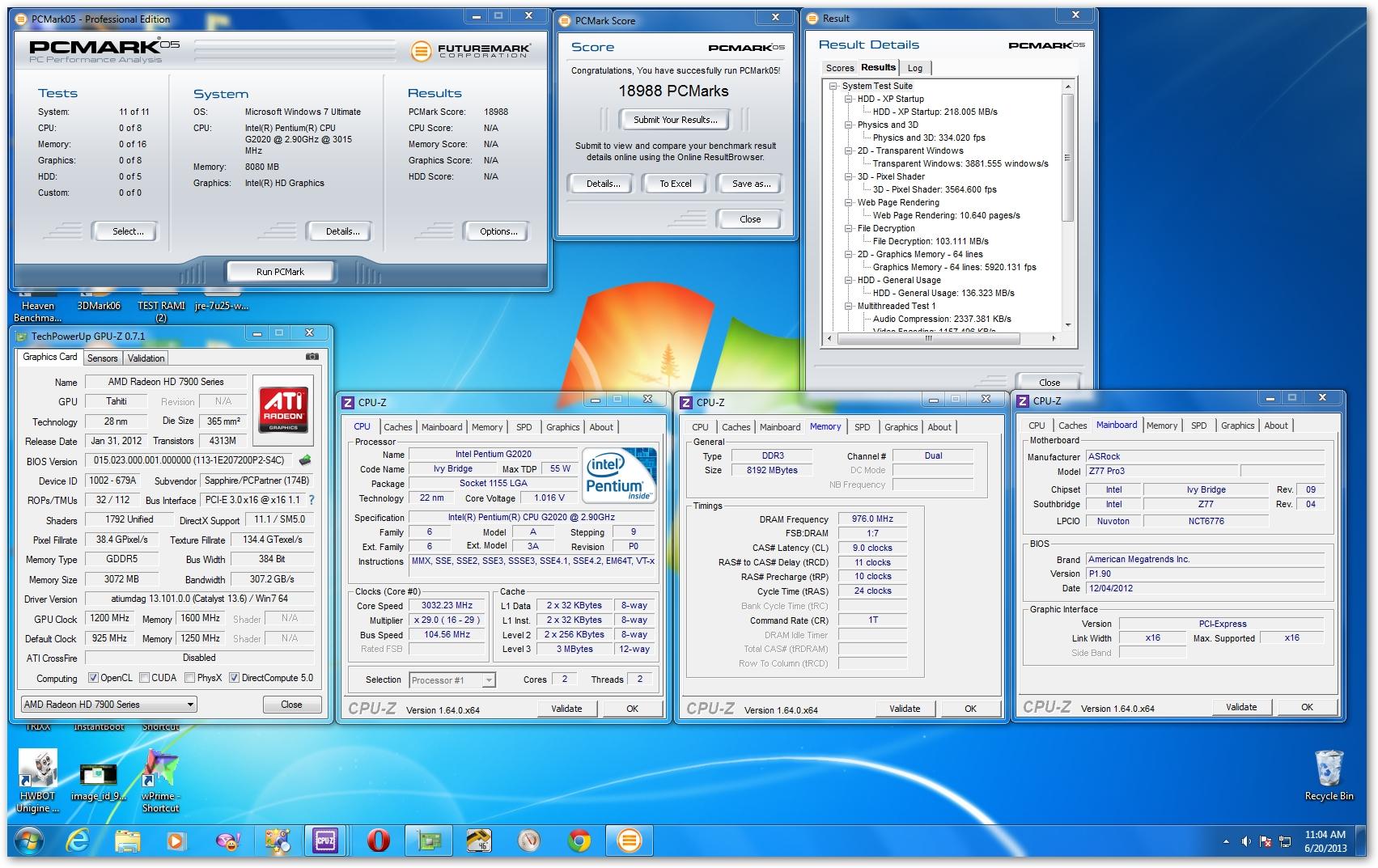Screen dimensions: 1378x868
Task: Select wPrime Shortcut desktop icon
Action: click(x=160, y=781)
